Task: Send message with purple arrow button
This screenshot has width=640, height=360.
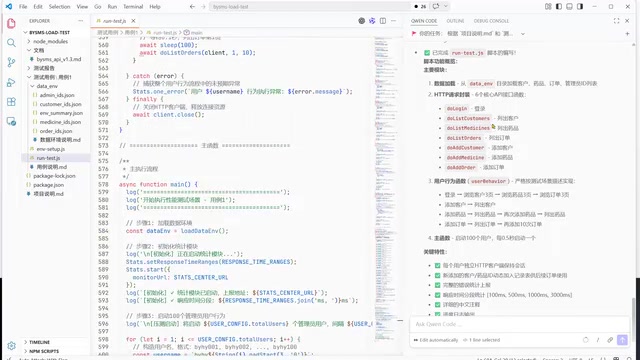Action: click(x=622, y=340)
